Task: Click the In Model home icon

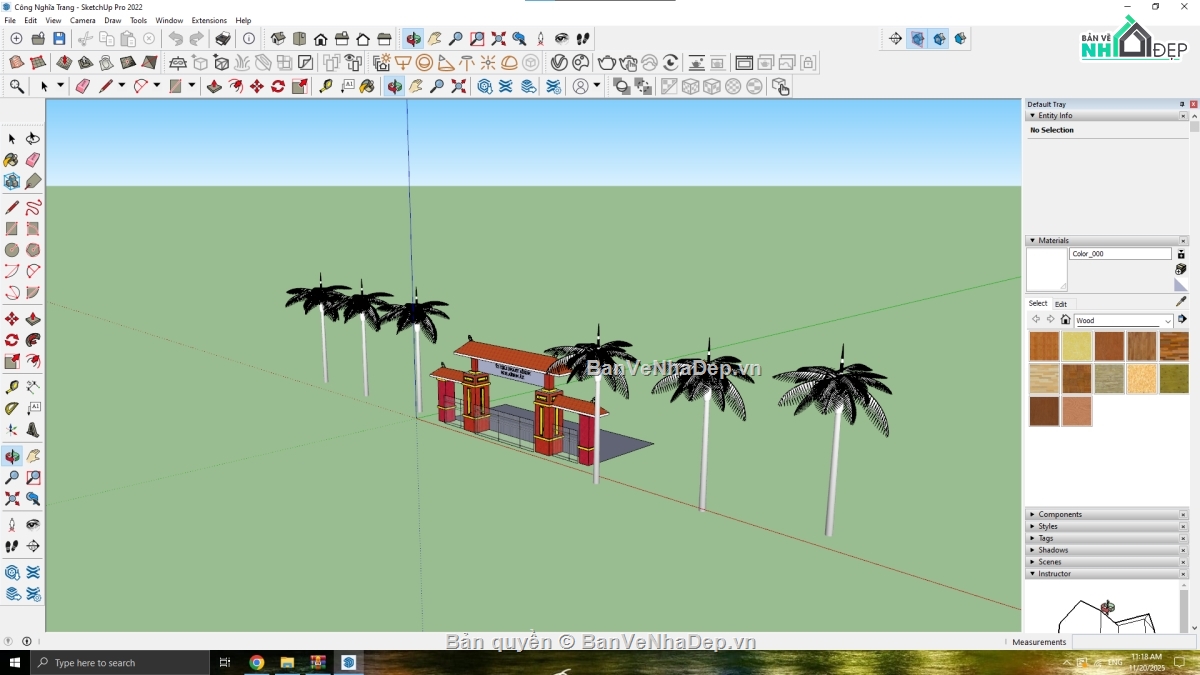Action: 1066,320
